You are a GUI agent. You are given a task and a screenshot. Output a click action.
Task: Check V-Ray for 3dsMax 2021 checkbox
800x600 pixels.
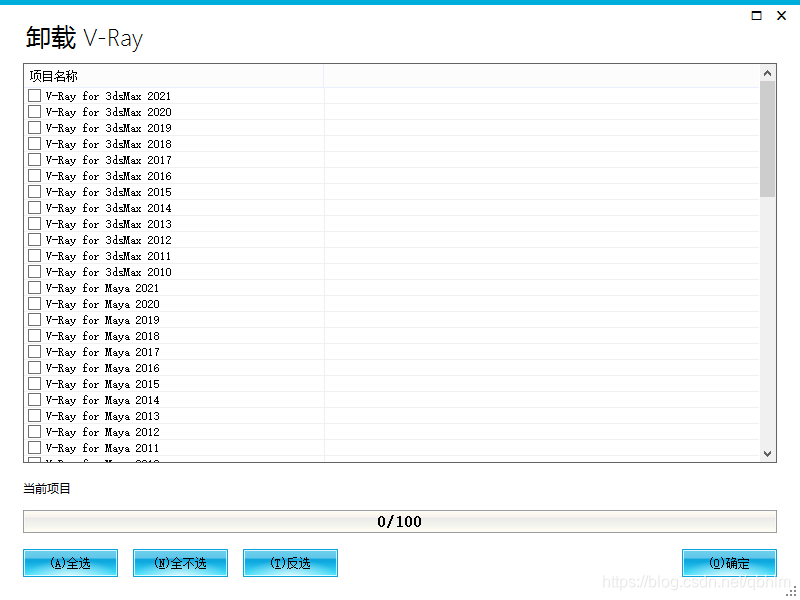[35, 96]
